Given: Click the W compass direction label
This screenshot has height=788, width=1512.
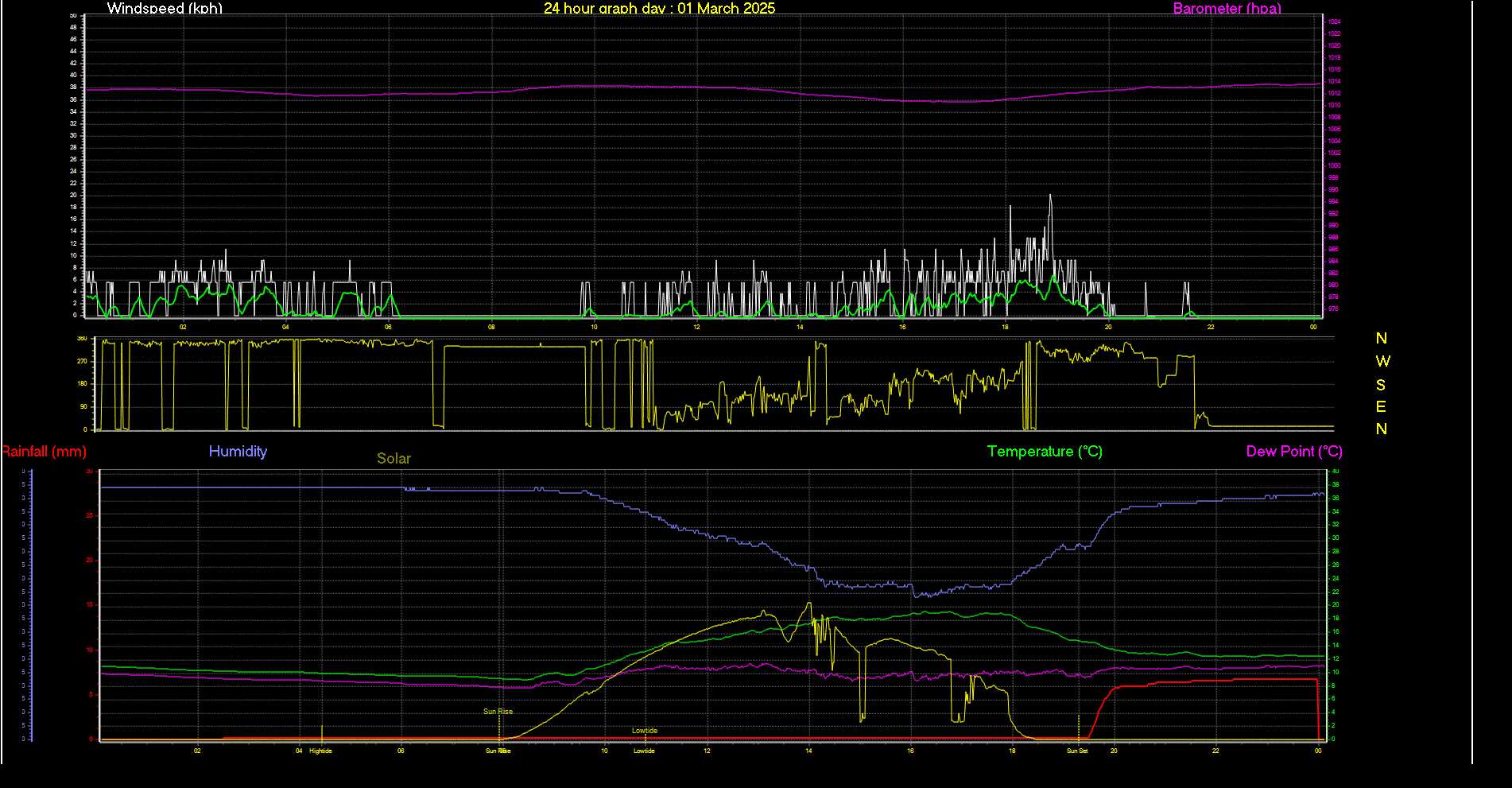Looking at the screenshot, I should tap(1382, 362).
